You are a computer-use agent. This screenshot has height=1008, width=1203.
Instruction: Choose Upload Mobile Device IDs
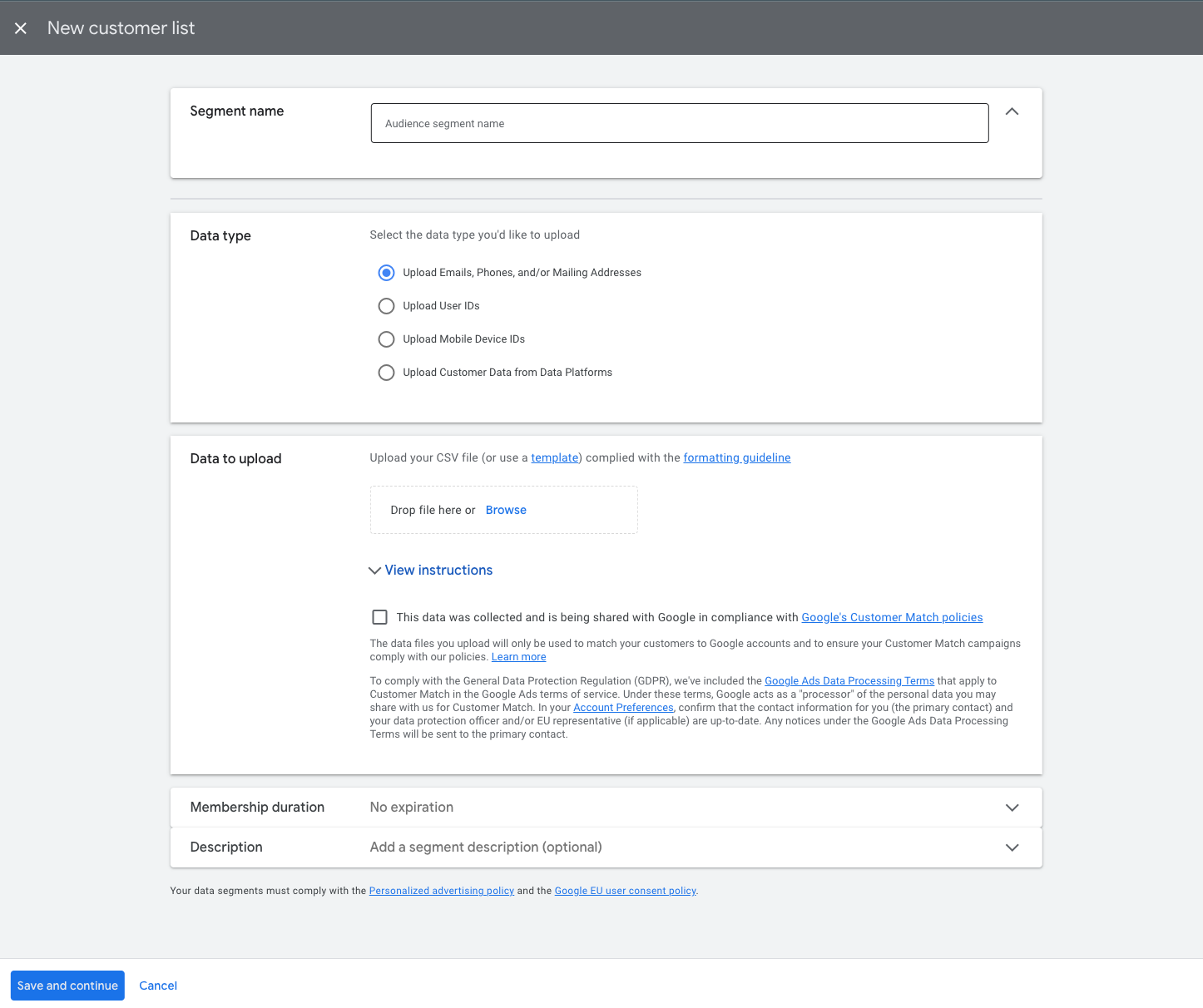[x=386, y=339]
